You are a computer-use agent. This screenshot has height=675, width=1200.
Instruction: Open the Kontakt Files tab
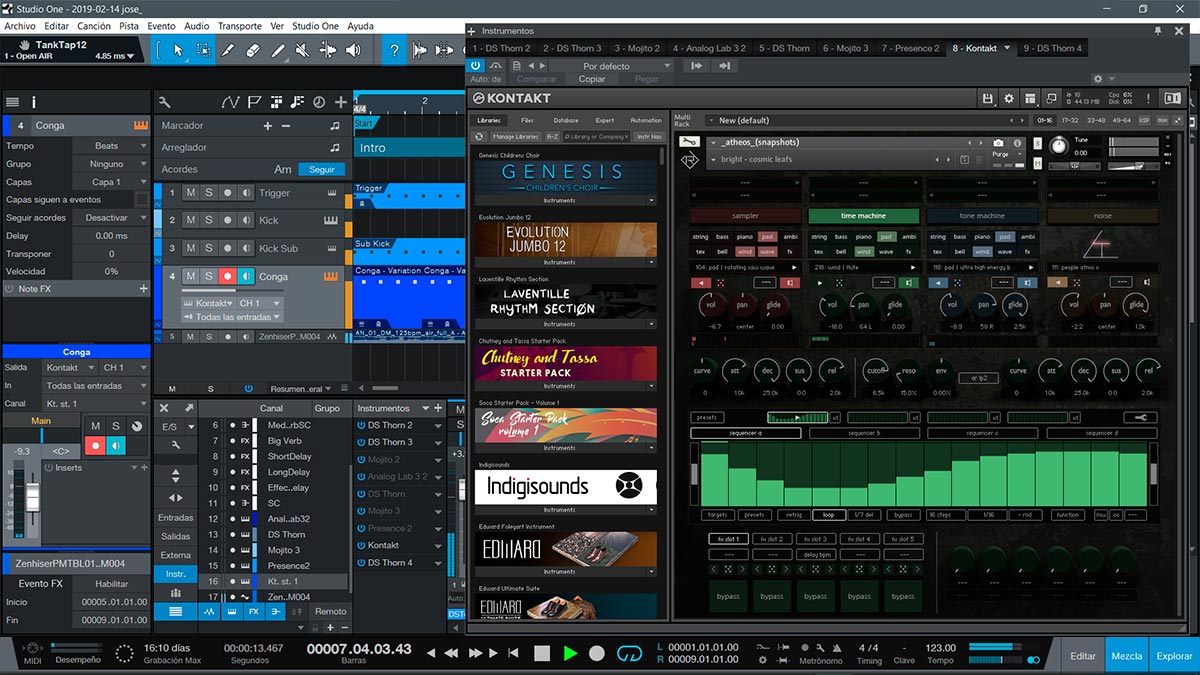coord(526,120)
